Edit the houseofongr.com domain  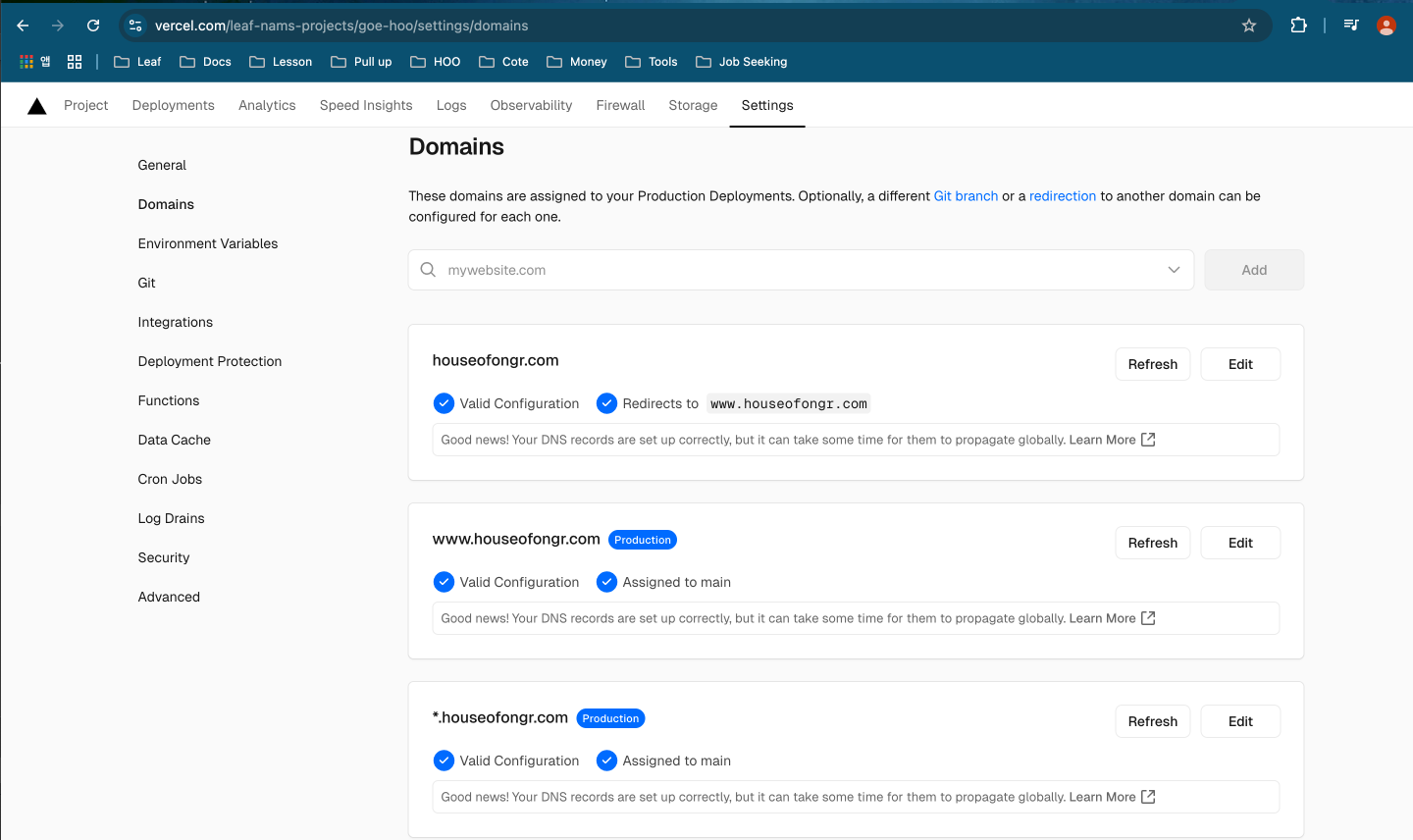1240,364
